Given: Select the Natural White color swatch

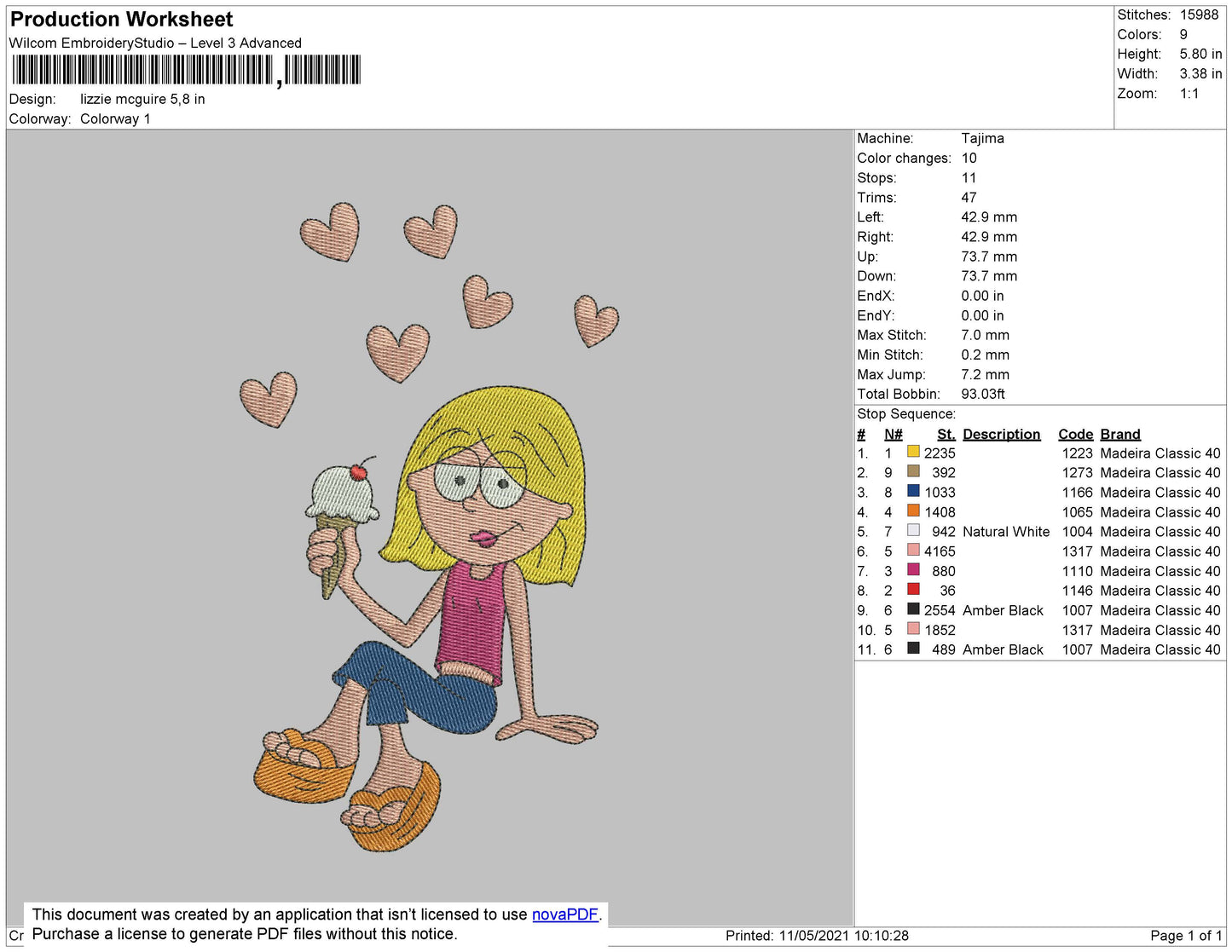Looking at the screenshot, I should (x=913, y=530).
